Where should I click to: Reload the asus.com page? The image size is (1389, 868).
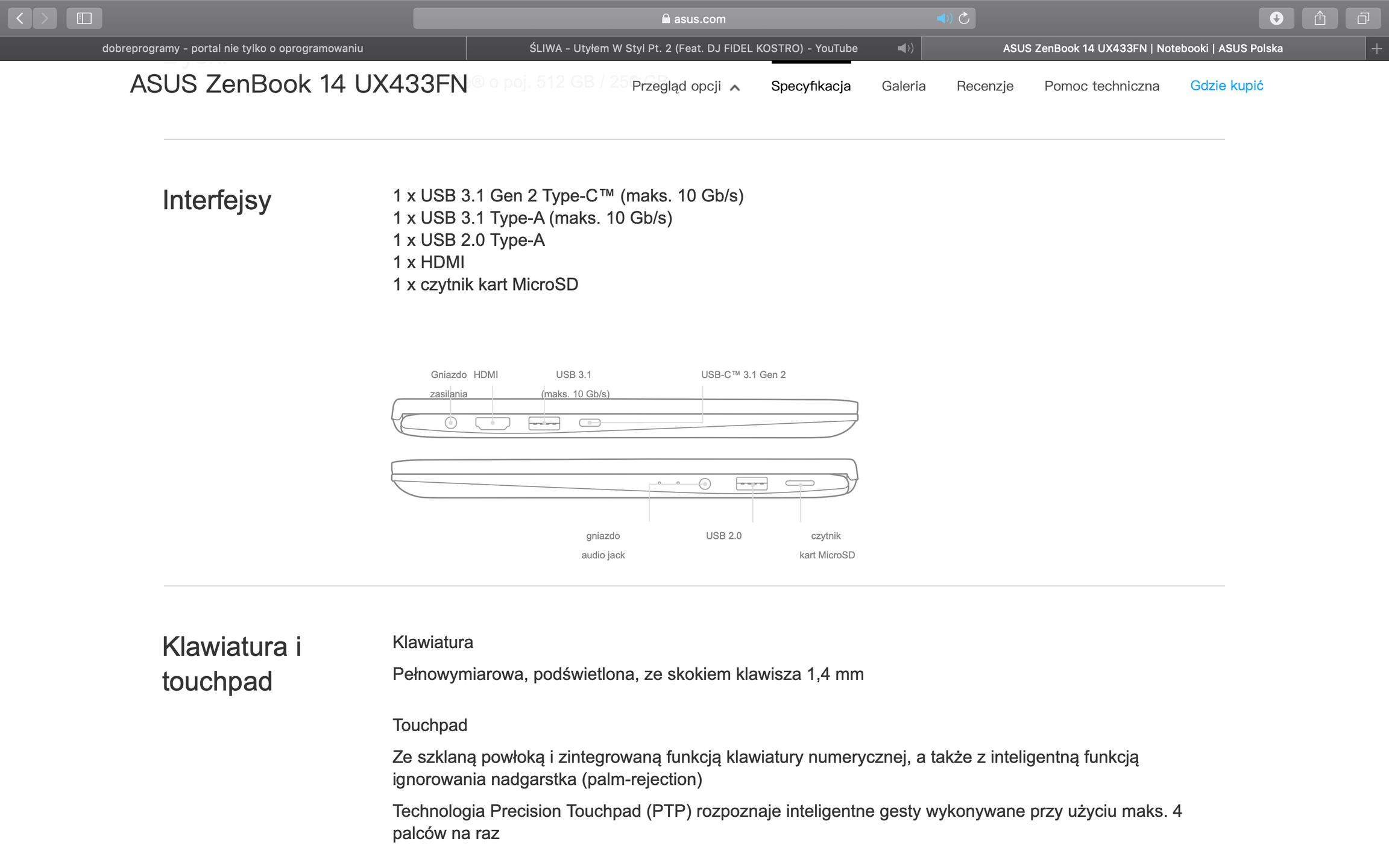click(x=964, y=19)
